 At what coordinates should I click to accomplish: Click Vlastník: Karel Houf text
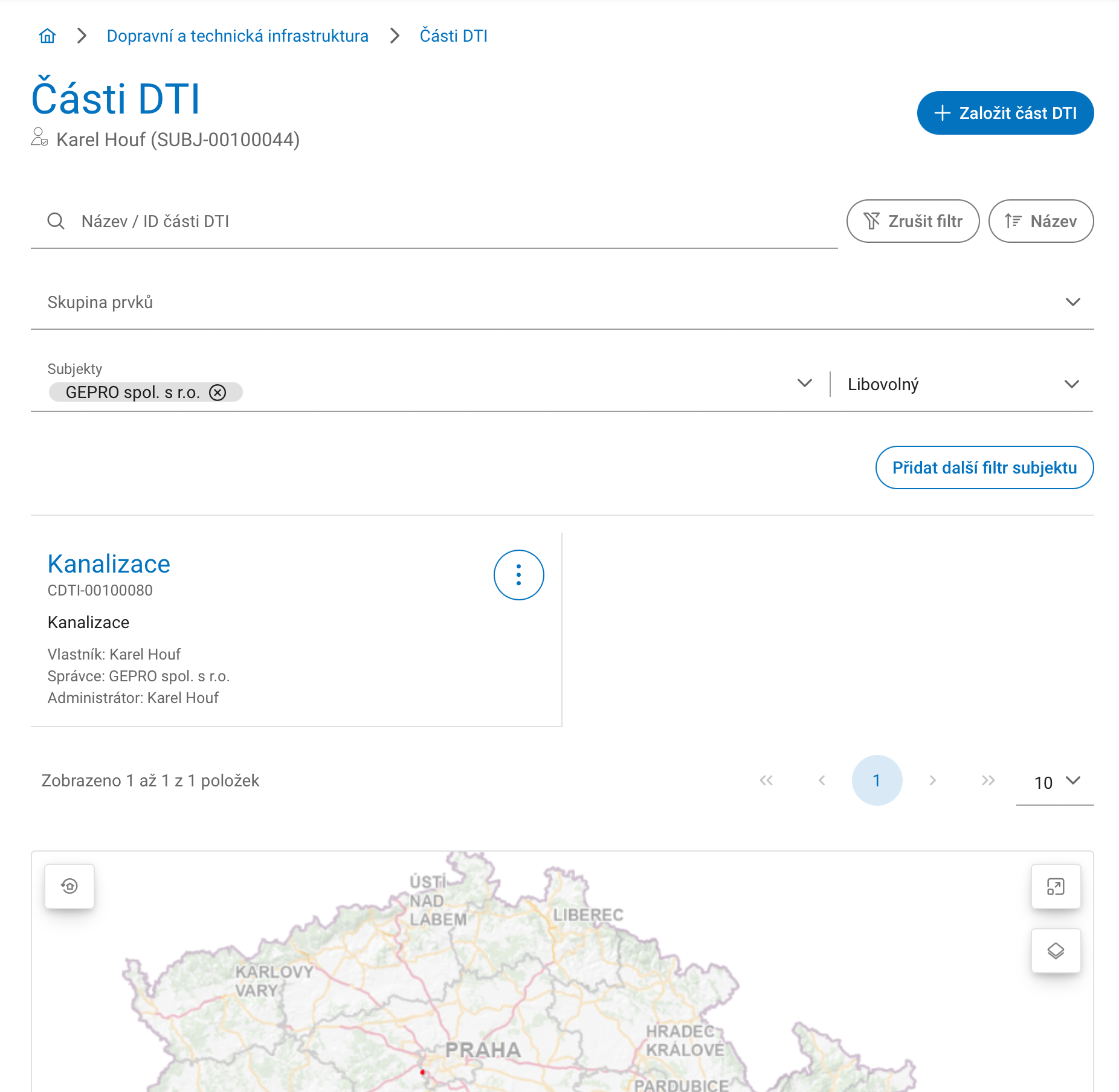(x=114, y=654)
